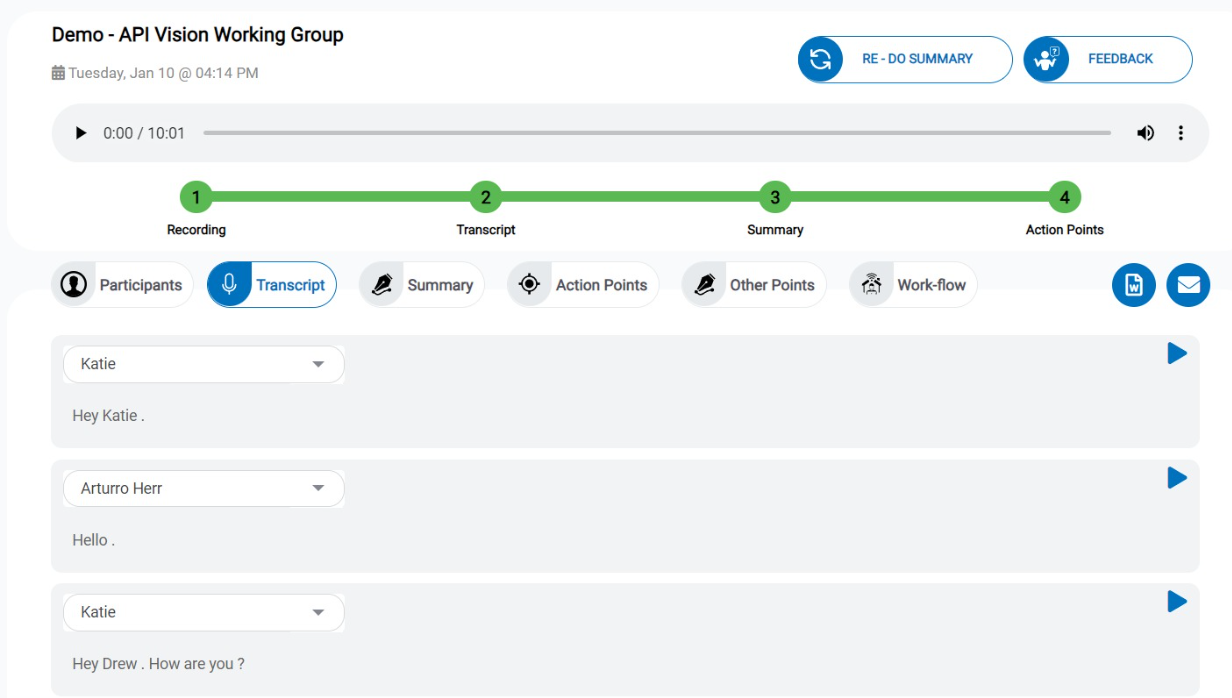Click the RE-DO SUMMARY button
Image resolution: width=1232 pixels, height=698 pixels.
pos(905,59)
